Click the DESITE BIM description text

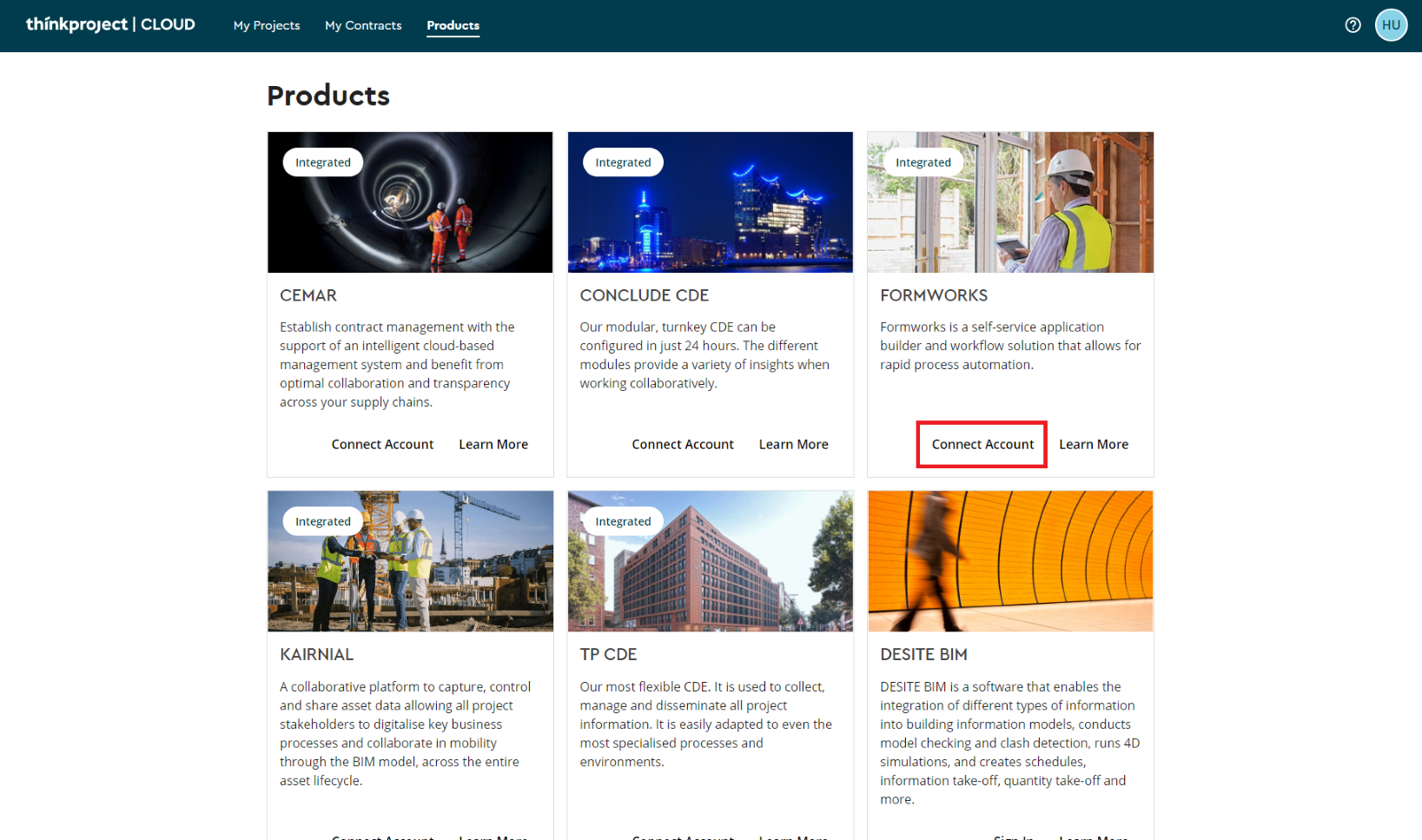point(1010,743)
